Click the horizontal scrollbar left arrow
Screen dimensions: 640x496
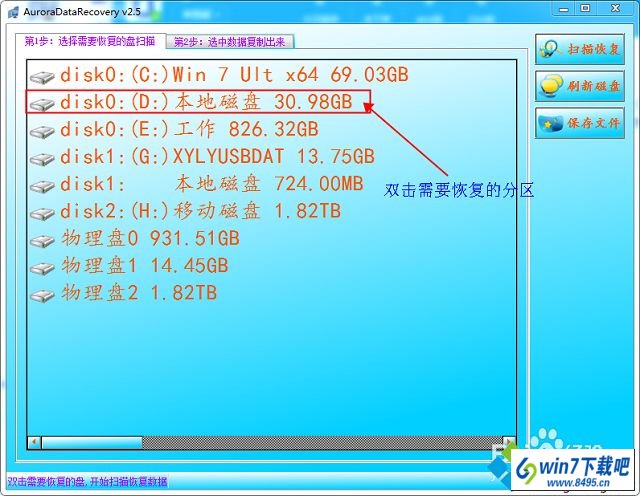tap(34, 443)
